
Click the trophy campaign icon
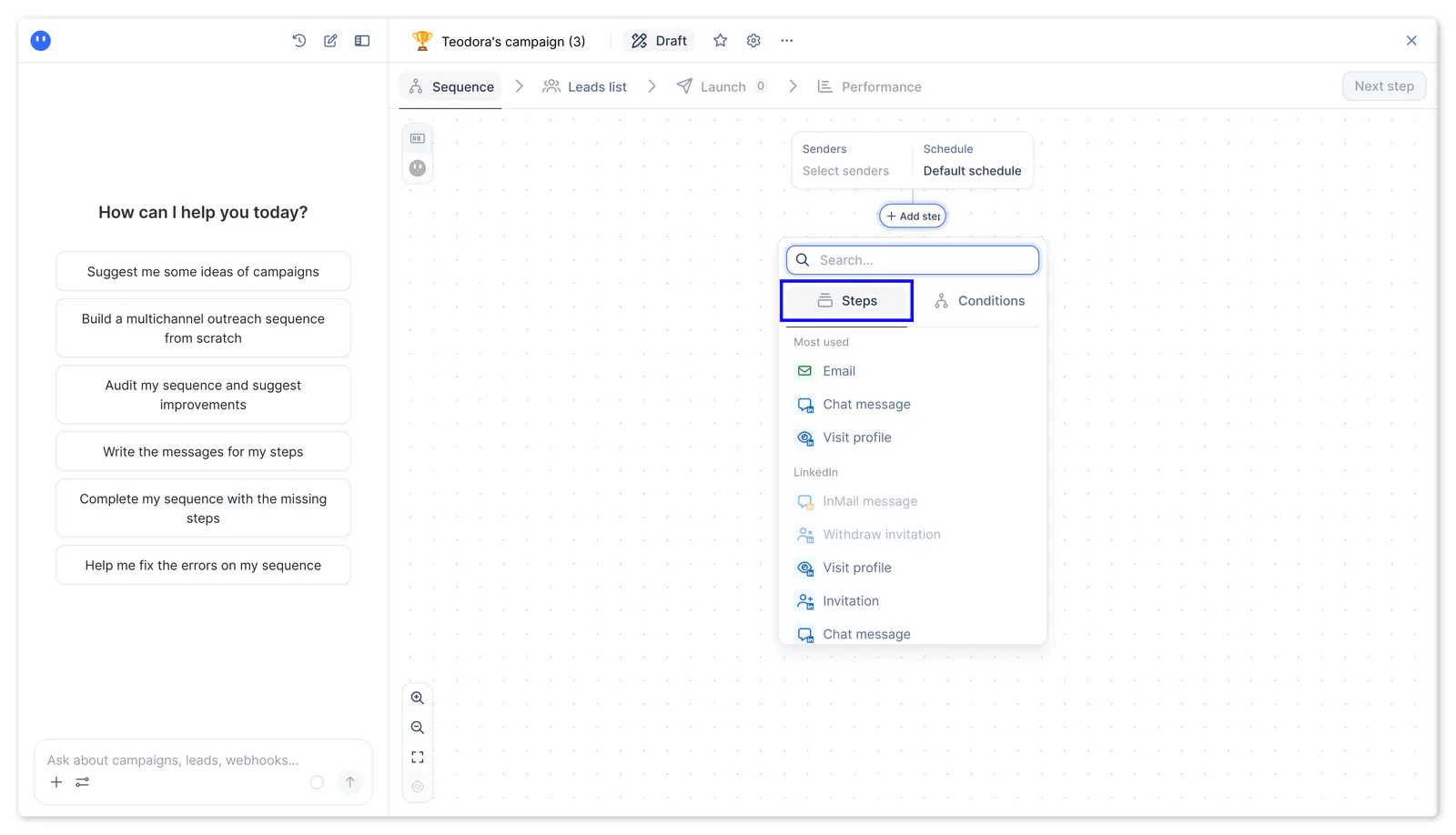pyautogui.click(x=421, y=41)
